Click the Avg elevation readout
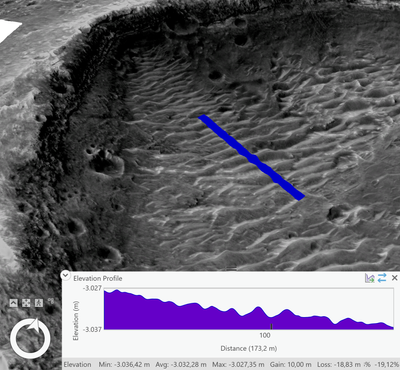Viewport: 400px width, 370px height. pyautogui.click(x=181, y=364)
